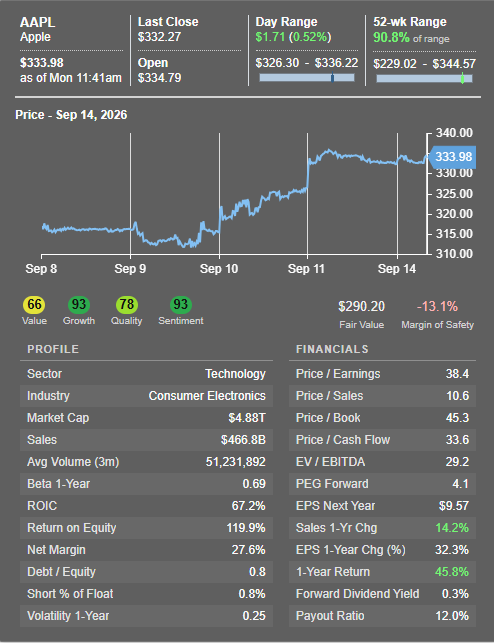
Task: Click the Apple company name
Action: click(35, 37)
